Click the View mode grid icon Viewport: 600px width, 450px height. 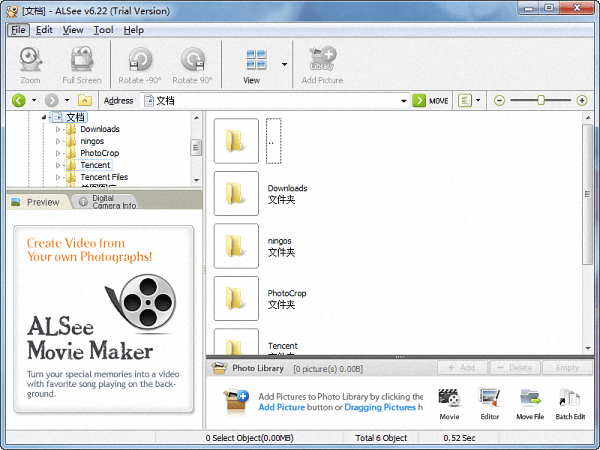coord(256,60)
